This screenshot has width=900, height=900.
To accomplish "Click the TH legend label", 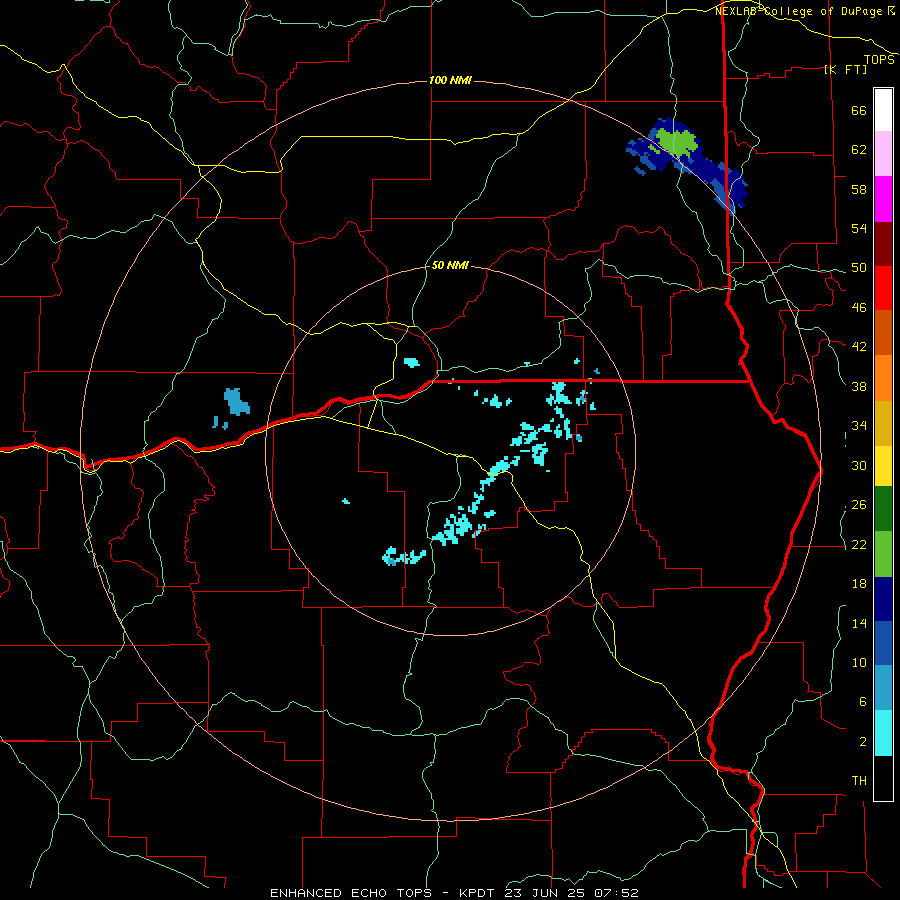I will coord(859,781).
